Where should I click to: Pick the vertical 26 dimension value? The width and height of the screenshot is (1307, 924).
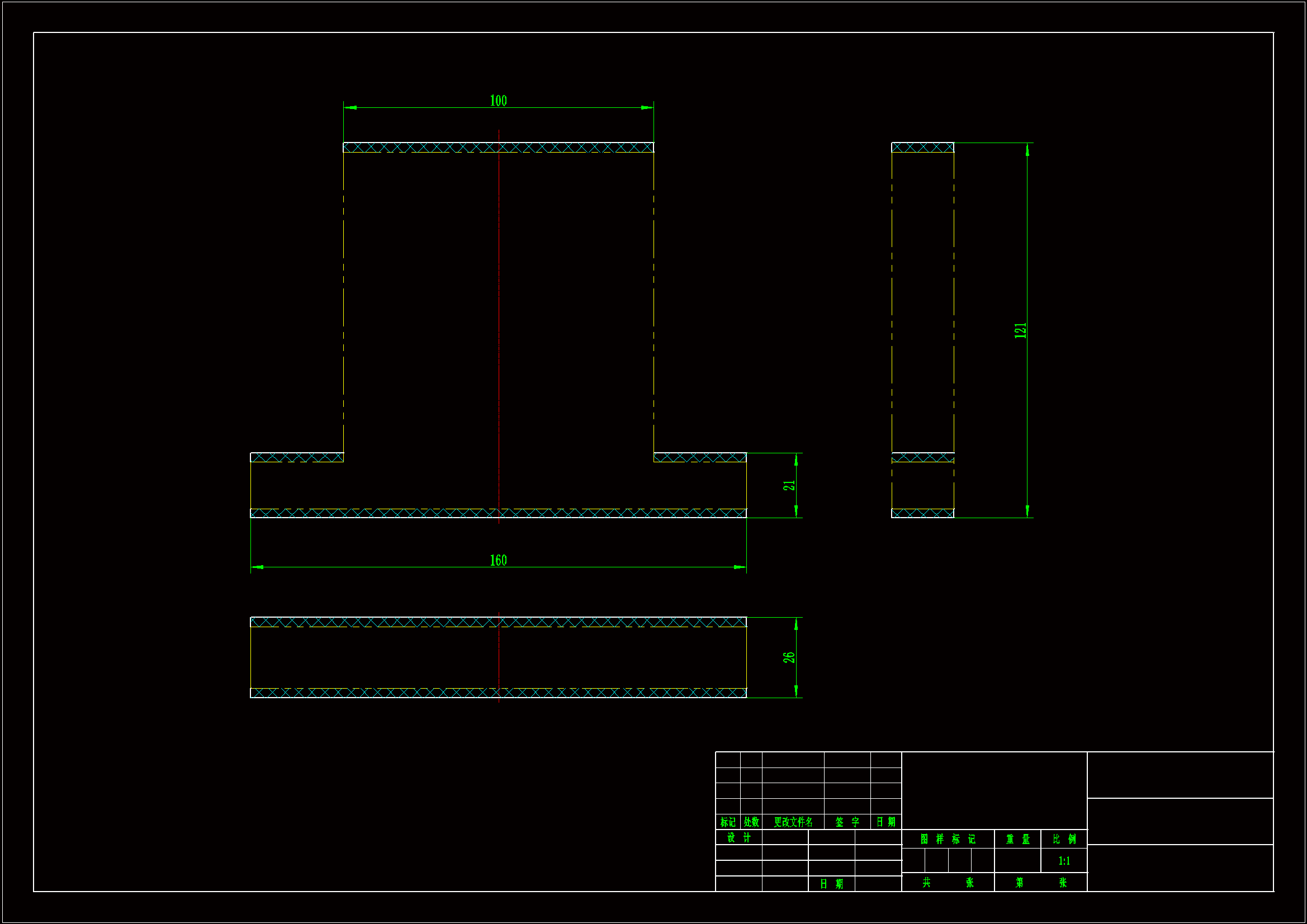pyautogui.click(x=788, y=657)
